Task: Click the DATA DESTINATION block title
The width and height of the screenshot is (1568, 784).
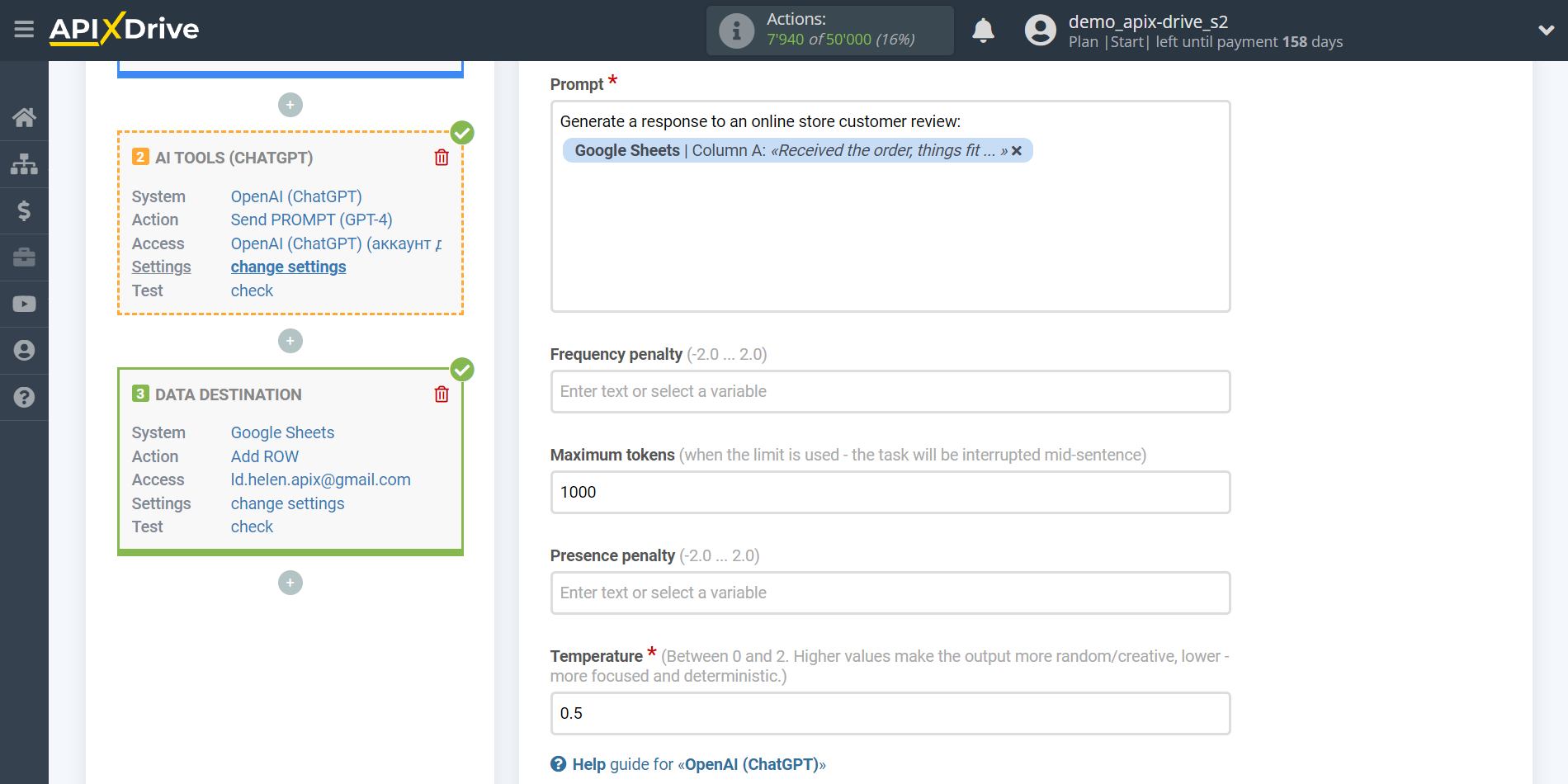Action: click(x=228, y=394)
